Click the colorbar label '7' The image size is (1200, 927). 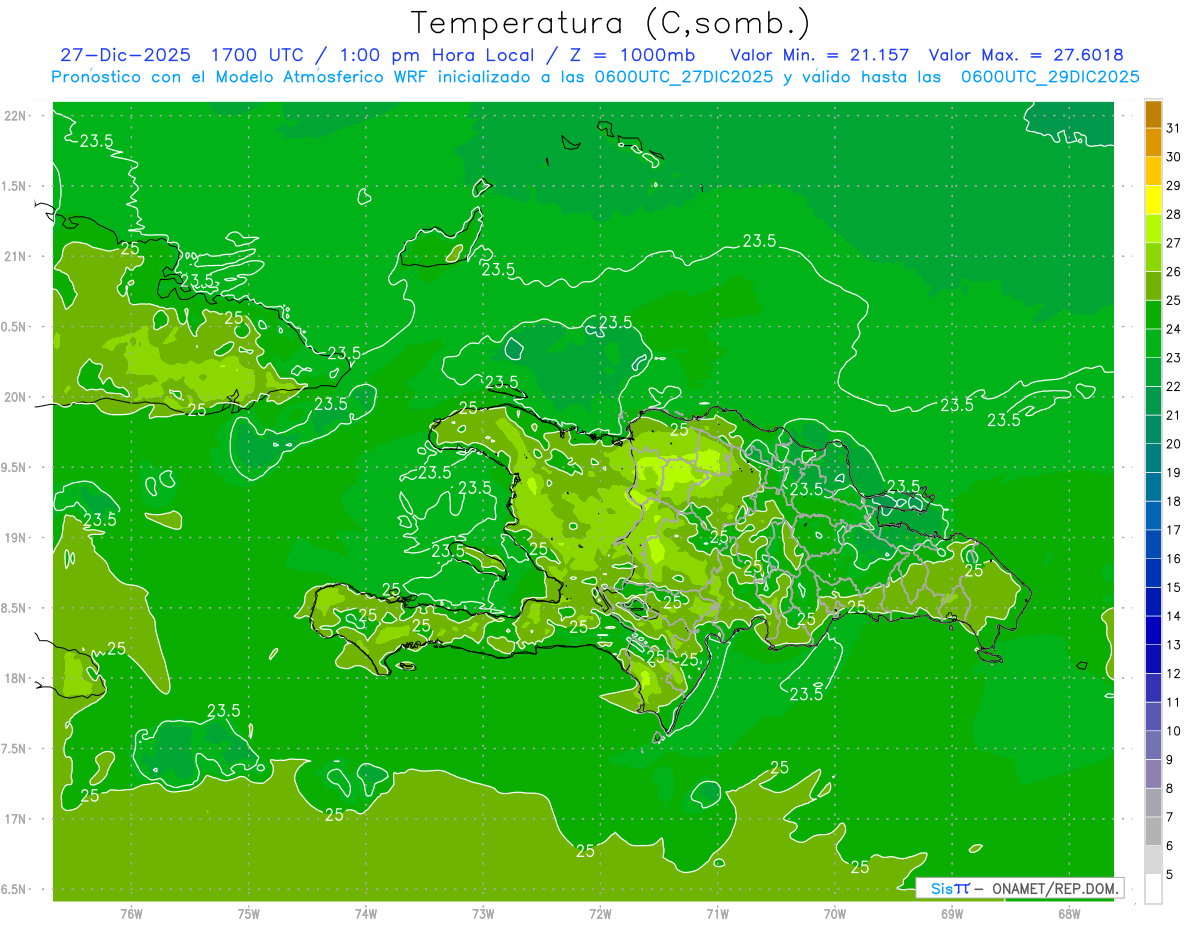(x=1170, y=818)
